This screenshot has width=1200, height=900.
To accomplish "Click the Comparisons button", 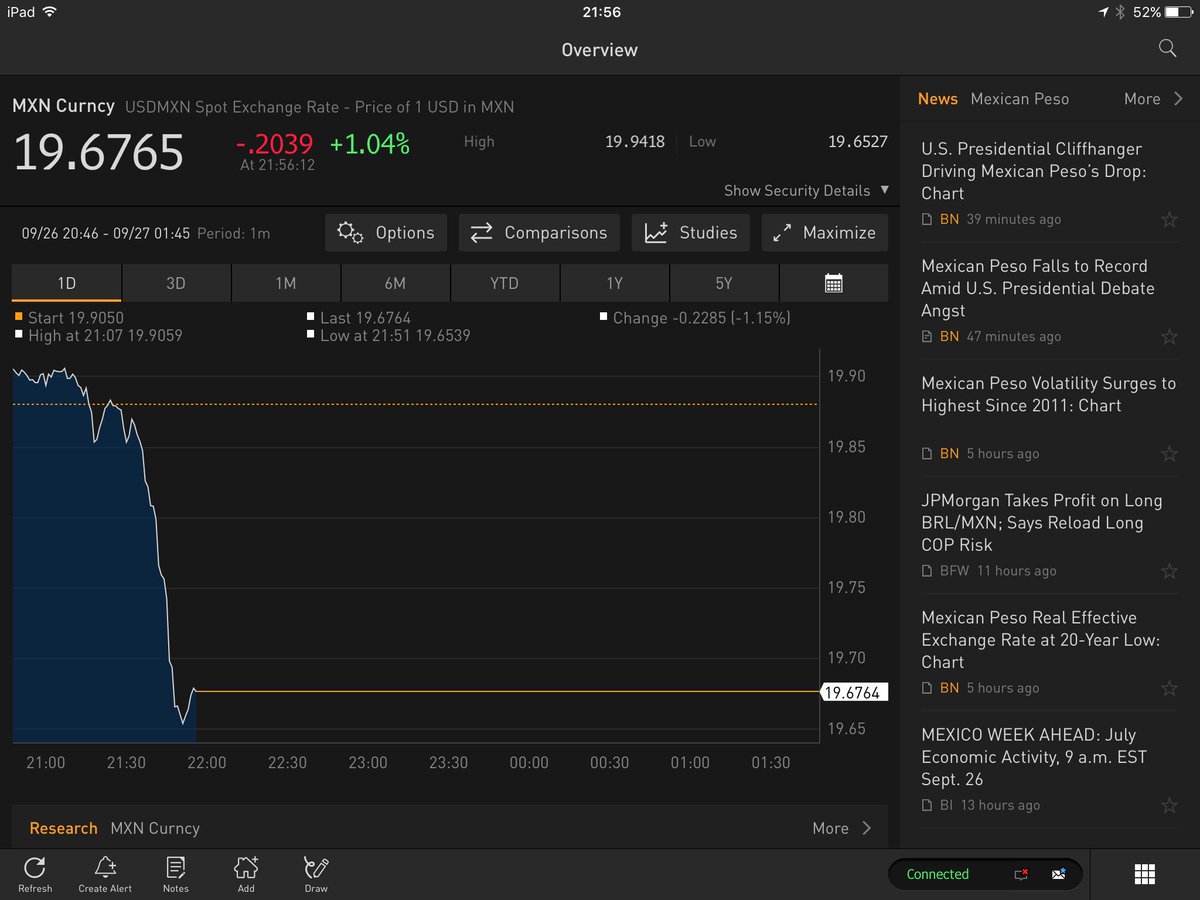I will pos(538,232).
